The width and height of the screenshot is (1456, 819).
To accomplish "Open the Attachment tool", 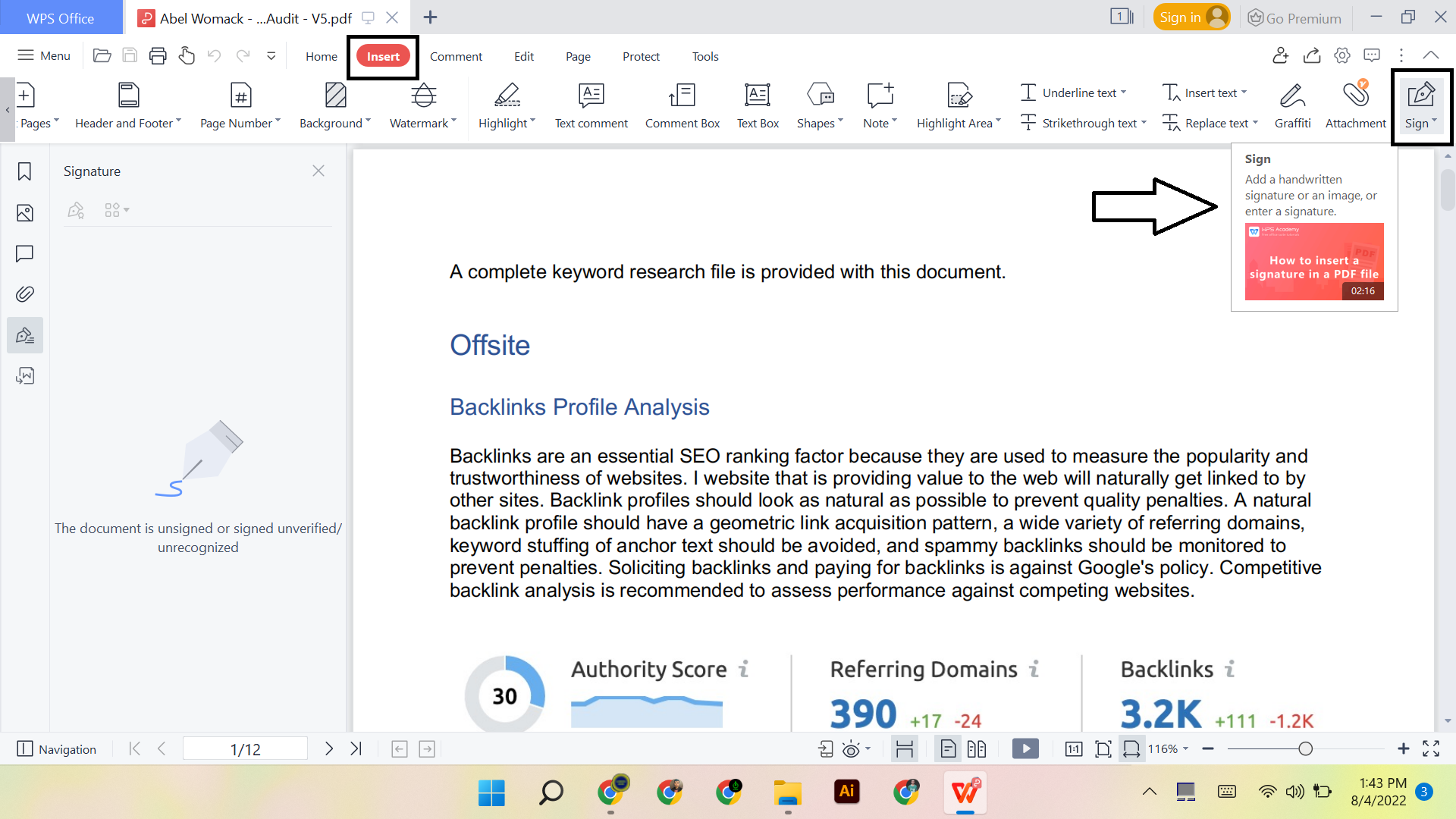I will (x=1356, y=105).
